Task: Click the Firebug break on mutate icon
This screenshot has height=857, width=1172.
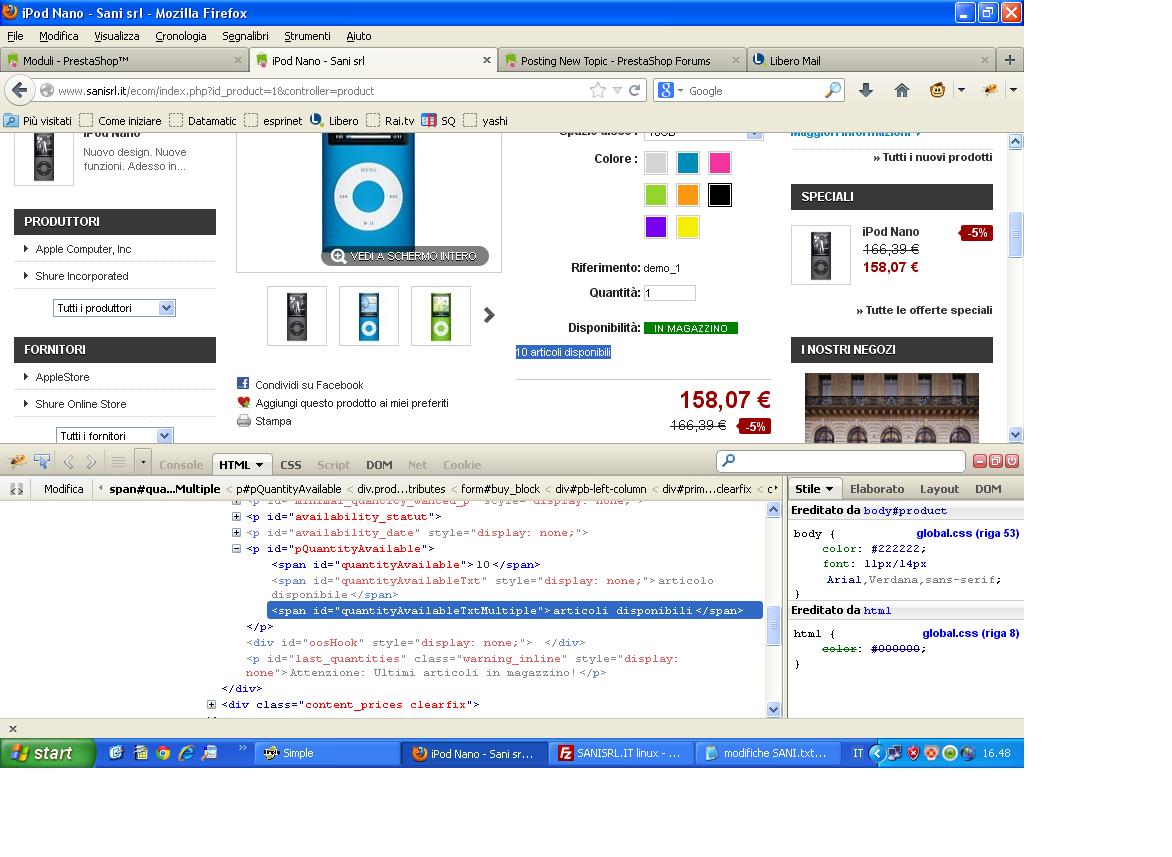Action: 16,489
